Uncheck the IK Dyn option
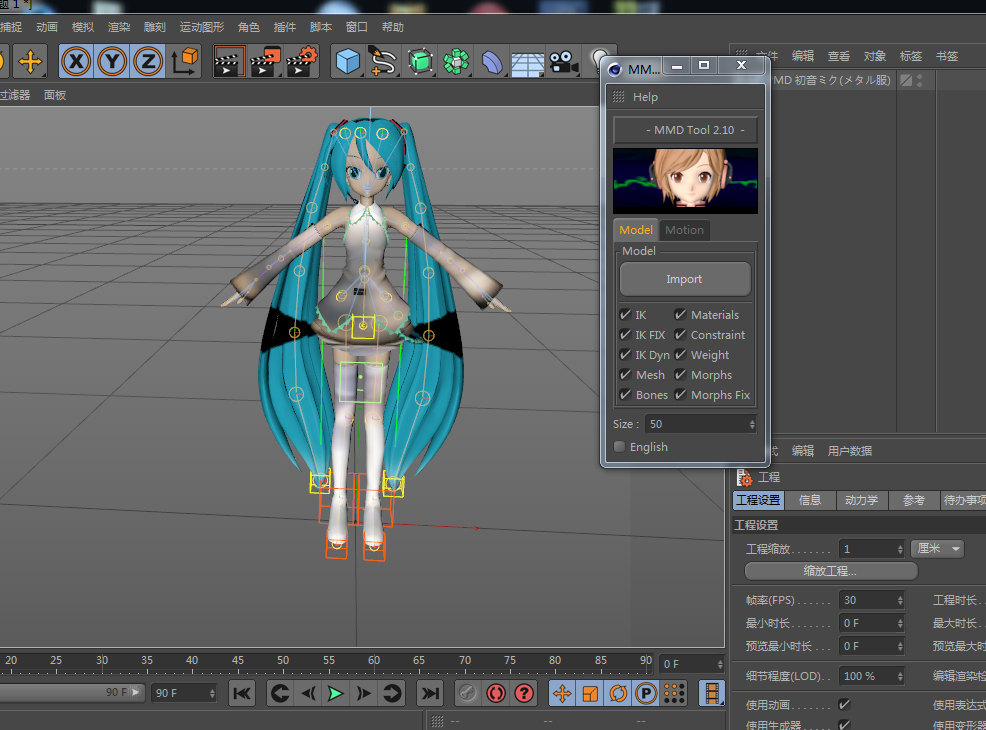Image resolution: width=986 pixels, height=730 pixels. point(625,355)
